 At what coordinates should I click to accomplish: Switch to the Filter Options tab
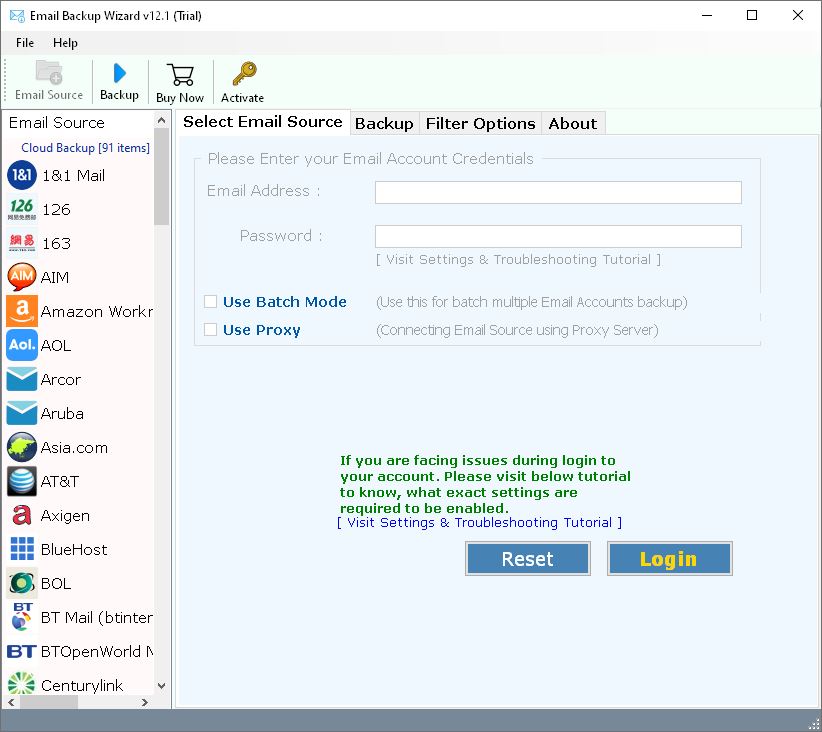[480, 124]
